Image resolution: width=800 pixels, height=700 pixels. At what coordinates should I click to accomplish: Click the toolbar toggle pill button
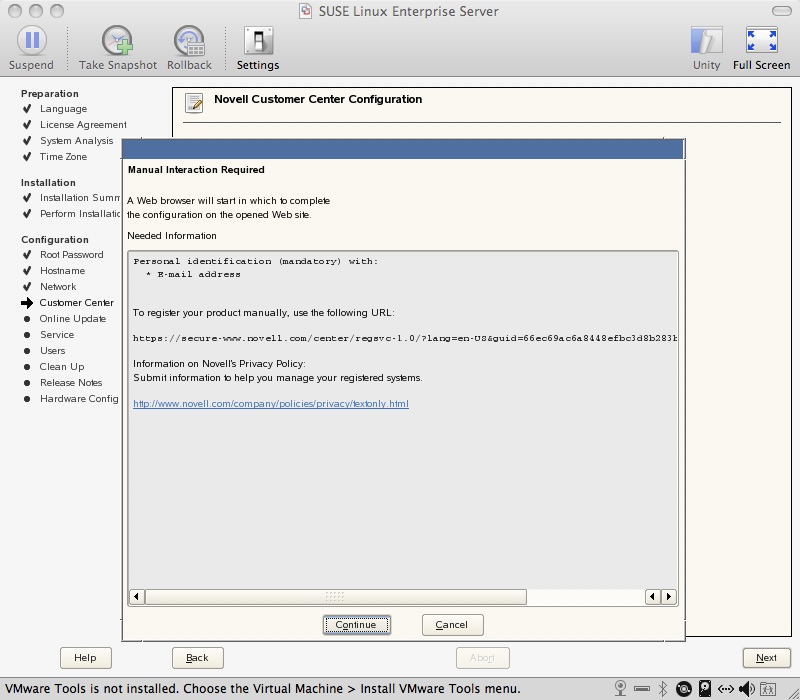coord(782,11)
